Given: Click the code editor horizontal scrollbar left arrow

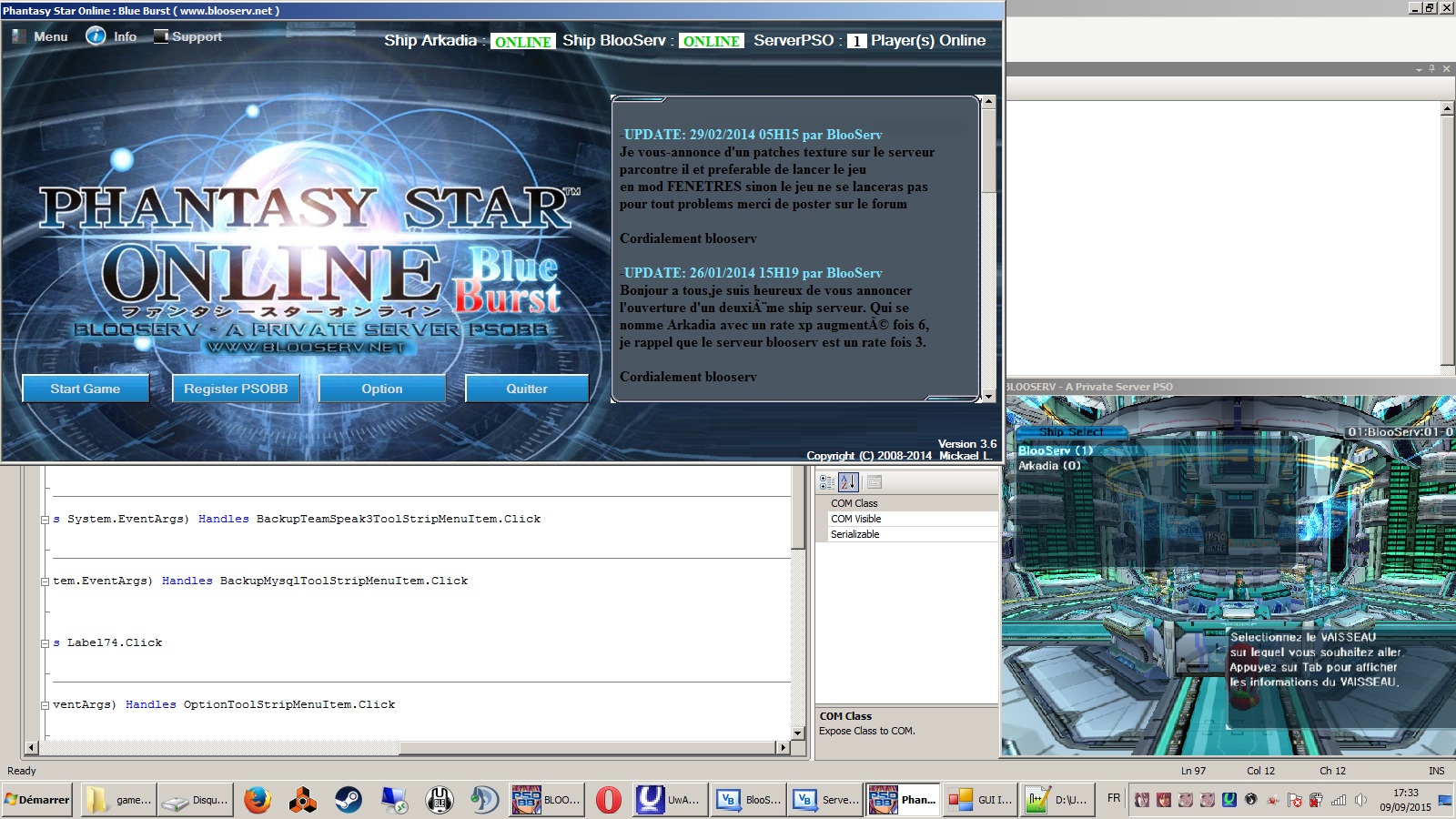Looking at the screenshot, I should (32, 748).
